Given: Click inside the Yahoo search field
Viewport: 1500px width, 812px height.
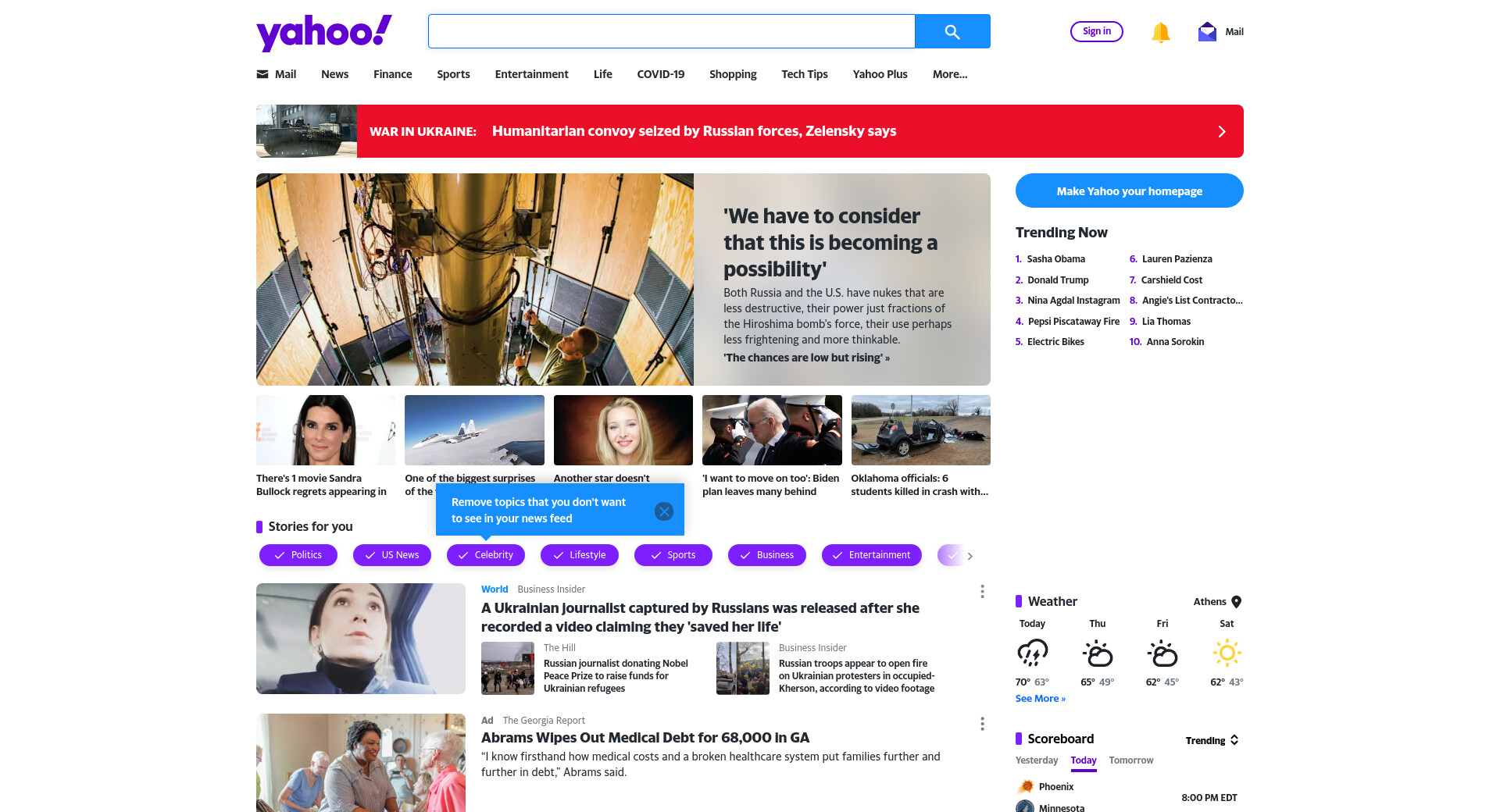Looking at the screenshot, I should click(x=671, y=31).
